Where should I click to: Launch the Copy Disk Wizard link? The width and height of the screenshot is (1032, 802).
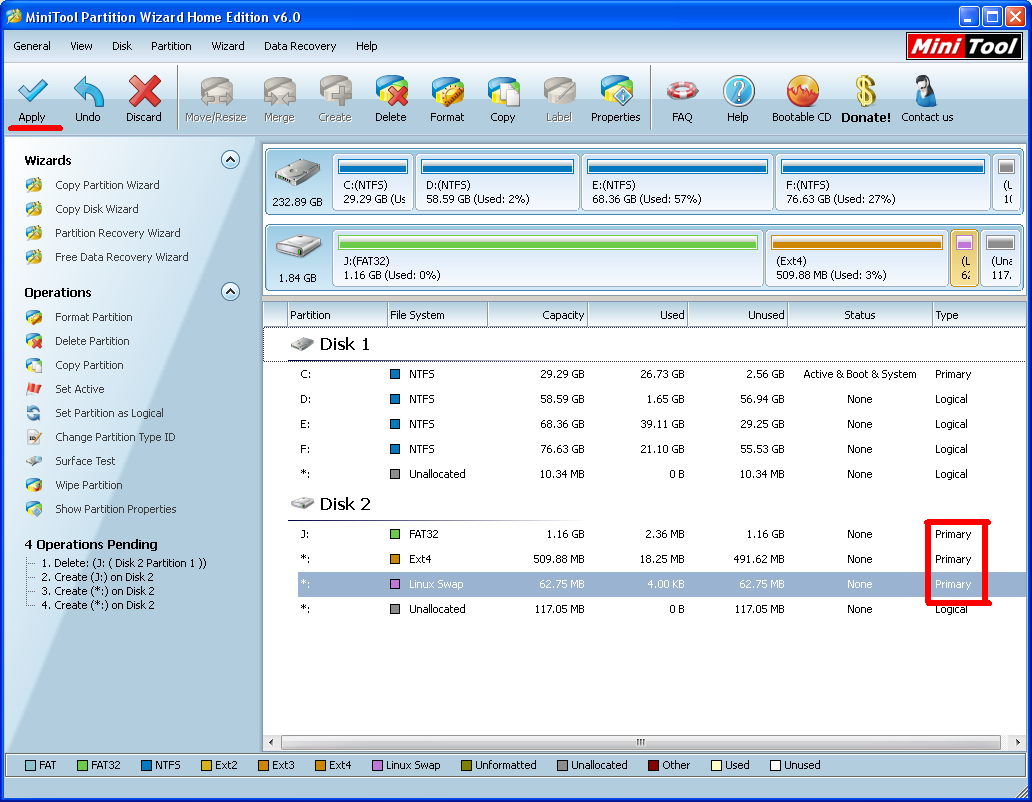pos(96,209)
